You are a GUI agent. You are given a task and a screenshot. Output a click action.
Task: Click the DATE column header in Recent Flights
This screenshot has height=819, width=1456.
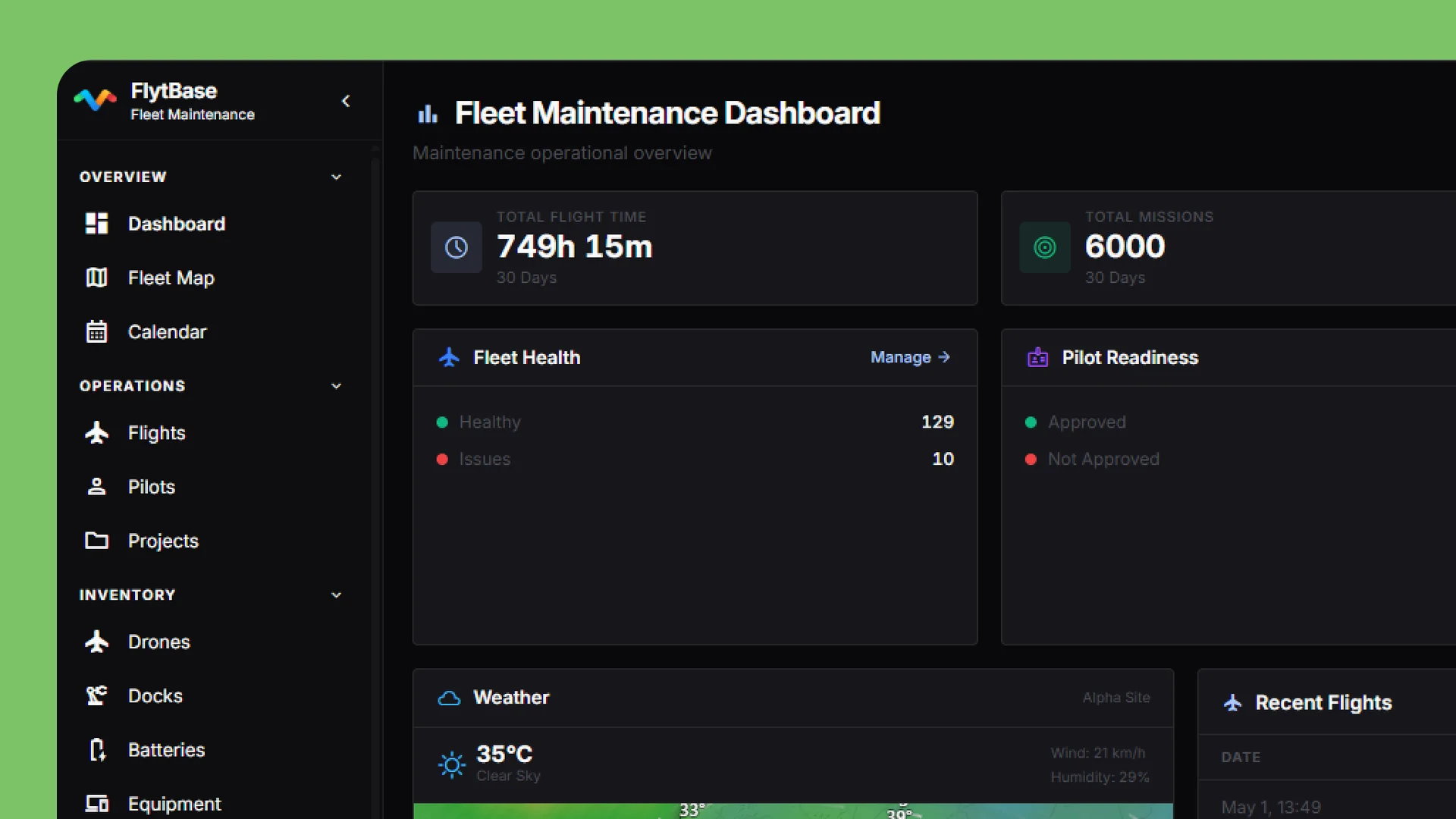(x=1241, y=757)
